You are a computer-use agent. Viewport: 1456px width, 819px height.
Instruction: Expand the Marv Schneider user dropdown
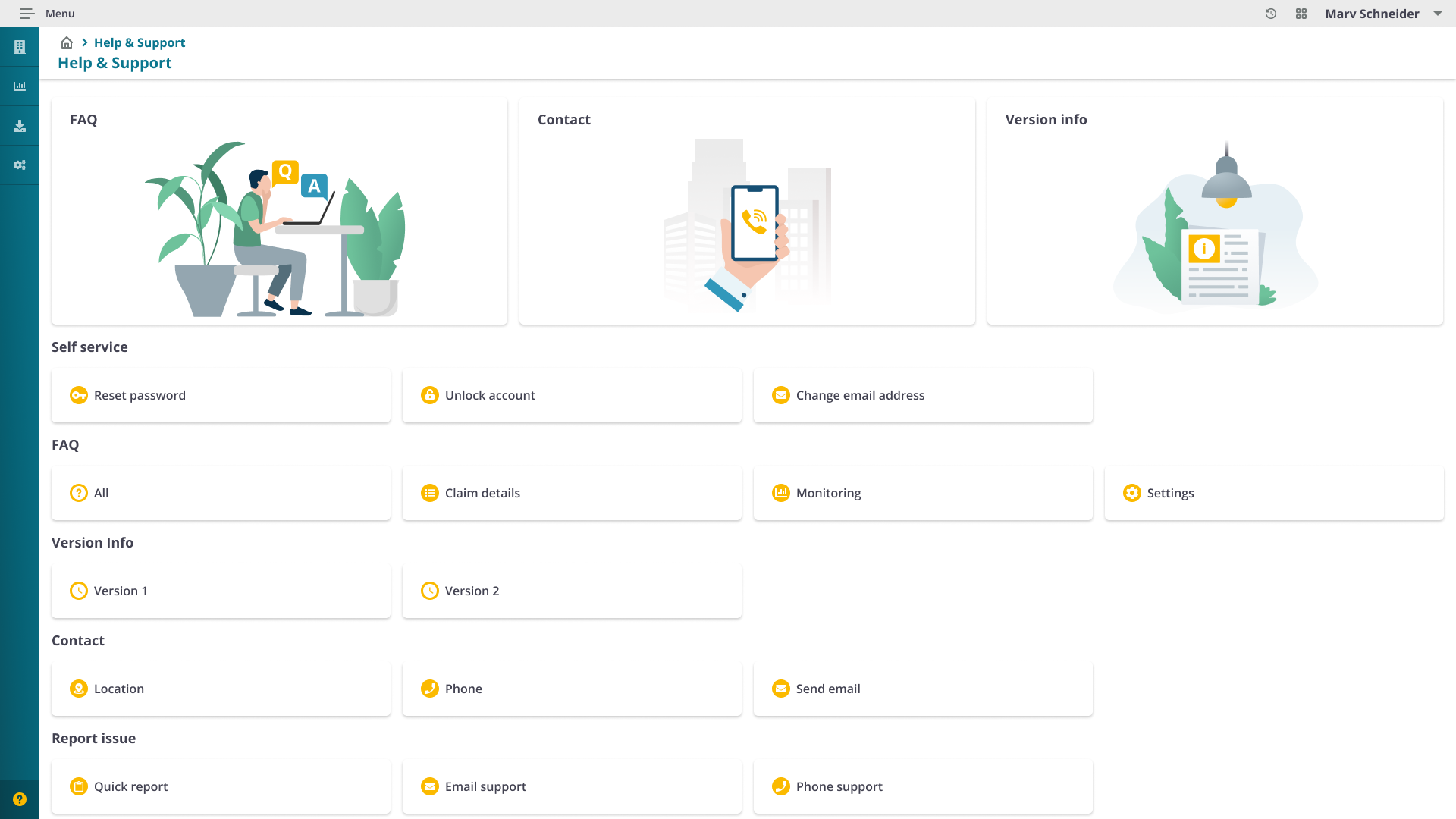click(x=1437, y=14)
